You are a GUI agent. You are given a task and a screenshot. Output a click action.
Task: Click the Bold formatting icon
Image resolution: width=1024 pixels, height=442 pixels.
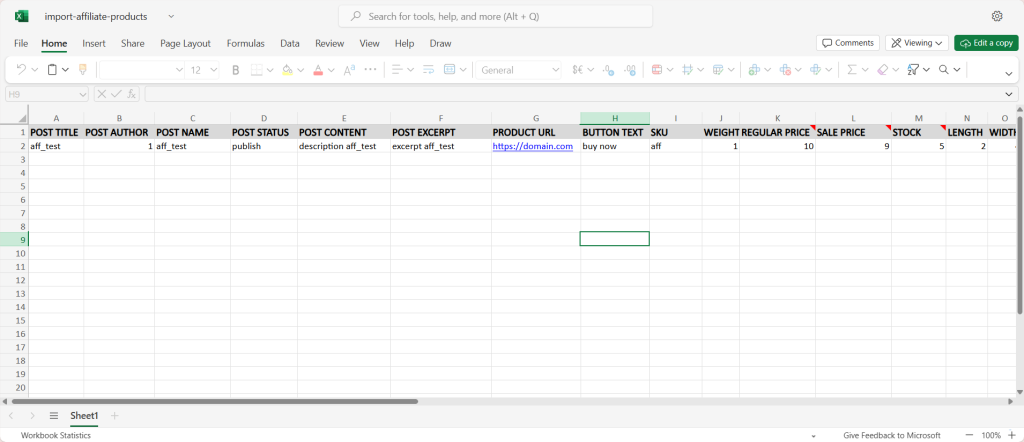[236, 70]
